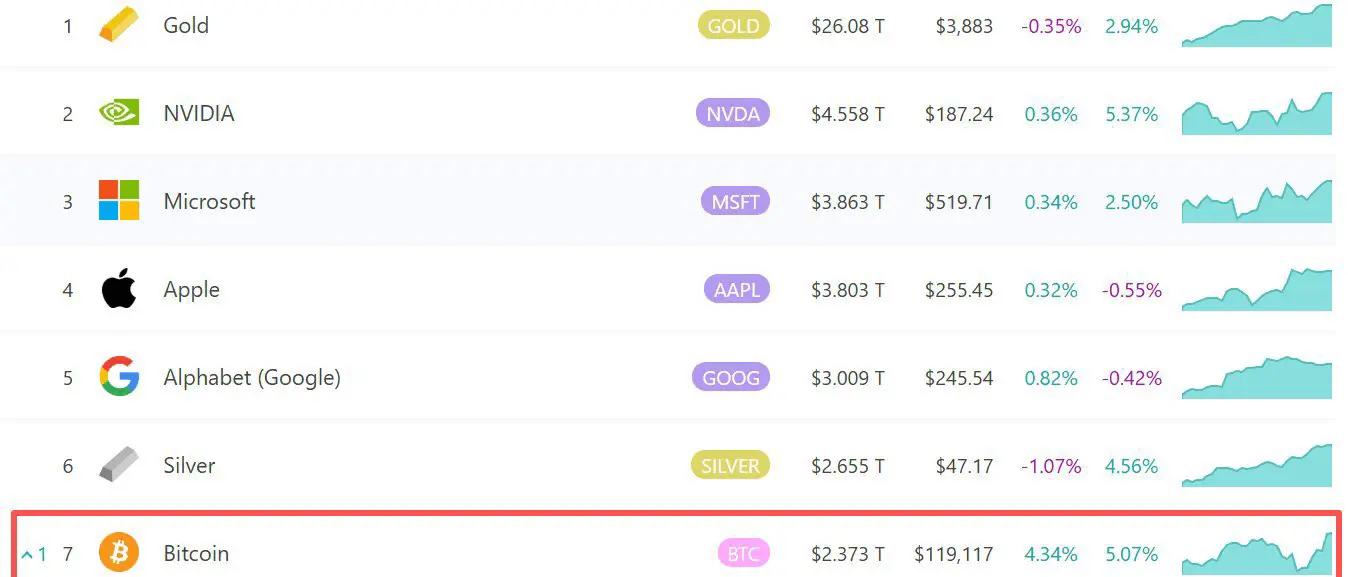Image resolution: width=1348 pixels, height=577 pixels.
Task: Click the NVDA ticker badge
Action: (733, 114)
